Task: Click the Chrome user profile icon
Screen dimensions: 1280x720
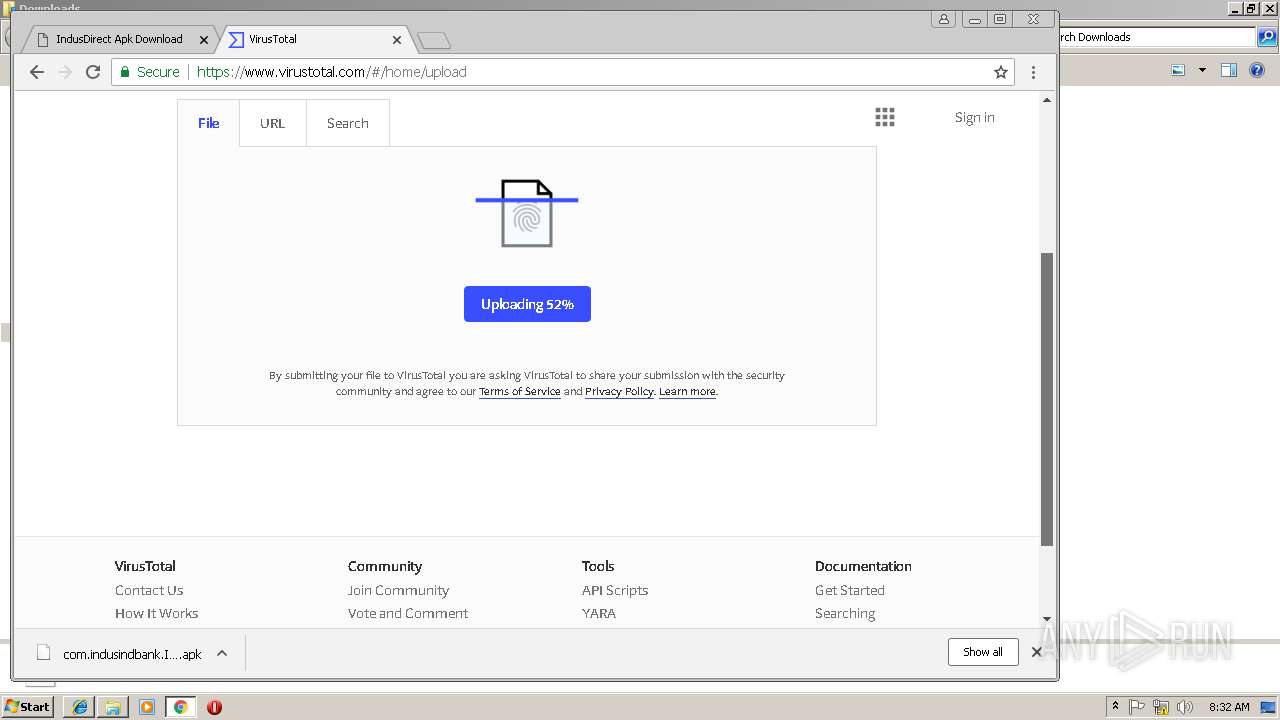Action: 943,19
